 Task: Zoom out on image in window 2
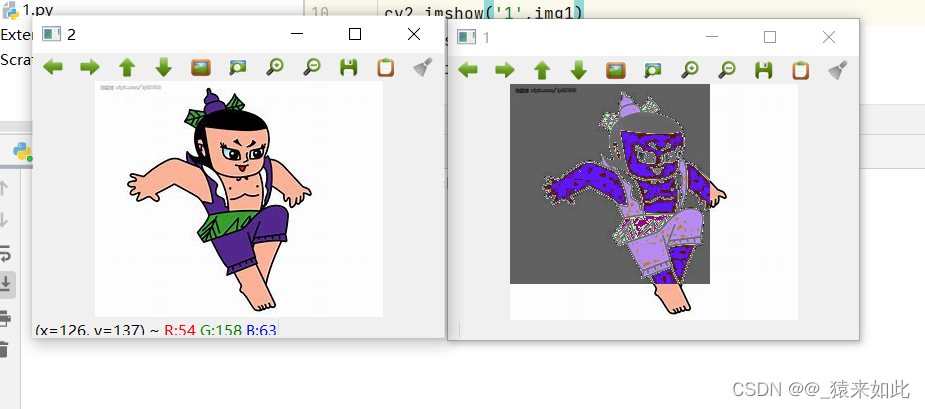(311, 67)
